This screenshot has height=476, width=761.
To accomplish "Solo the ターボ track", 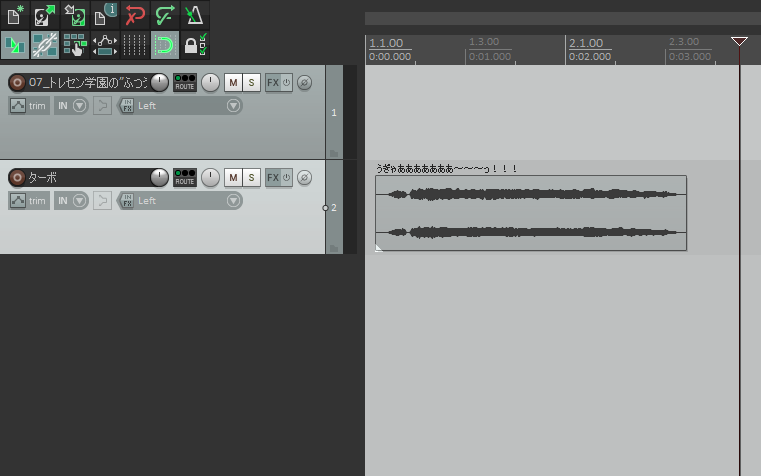I will tap(251, 178).
